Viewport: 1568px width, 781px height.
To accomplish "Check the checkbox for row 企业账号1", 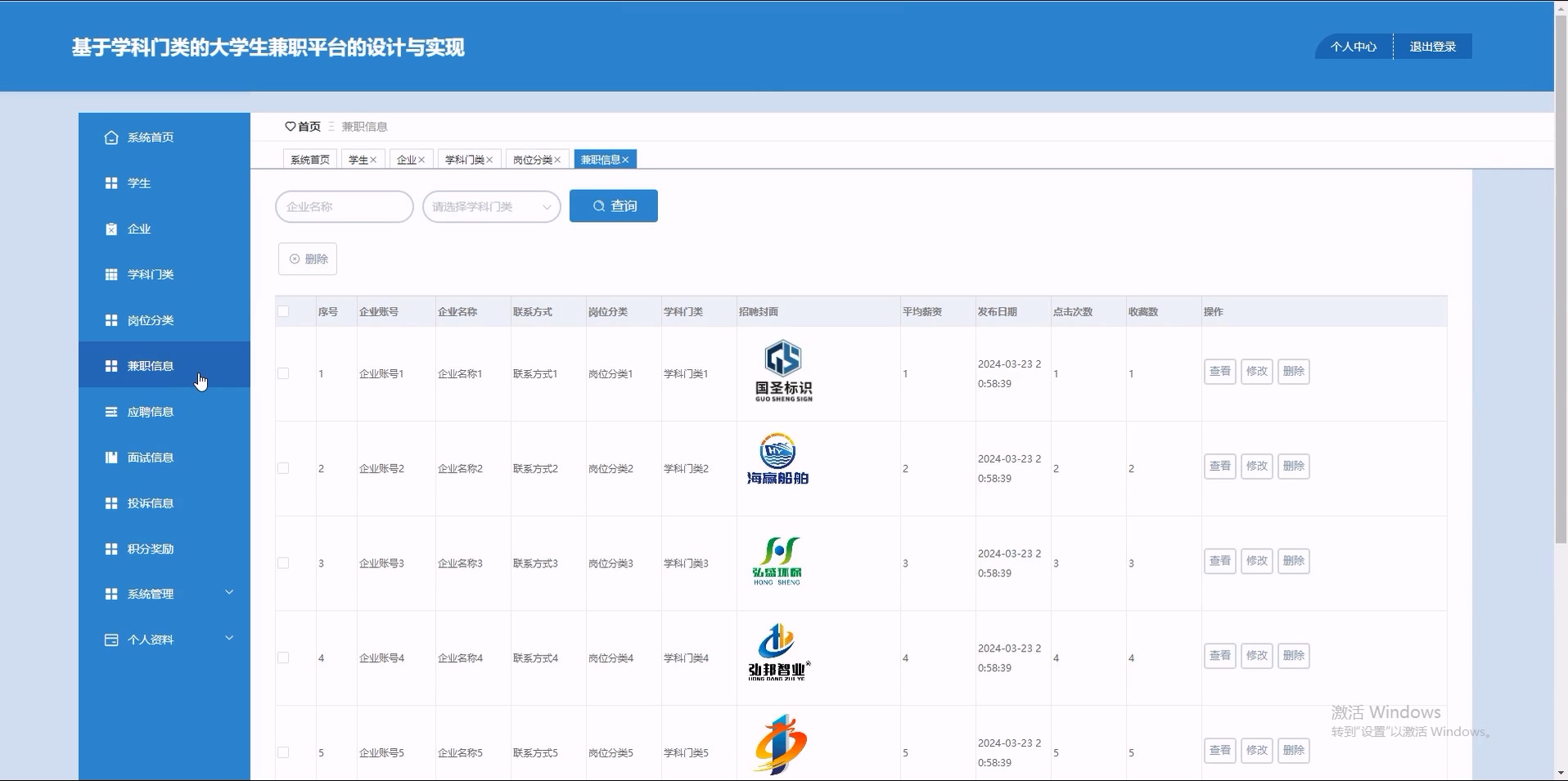I will point(283,373).
